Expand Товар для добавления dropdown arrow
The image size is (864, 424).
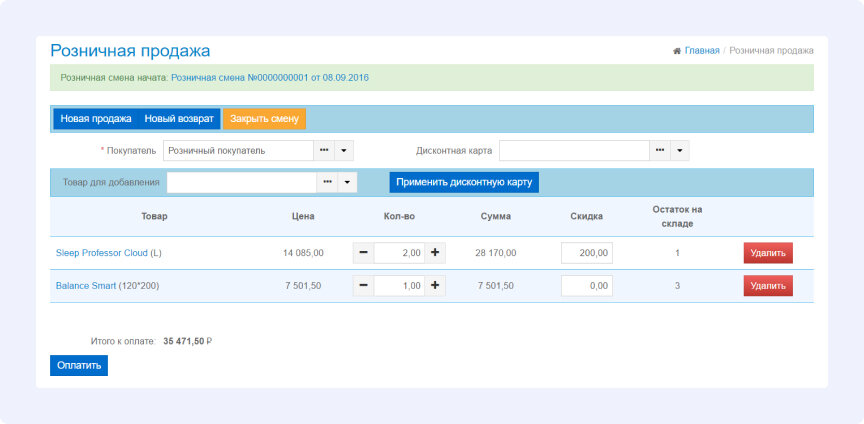pos(347,183)
